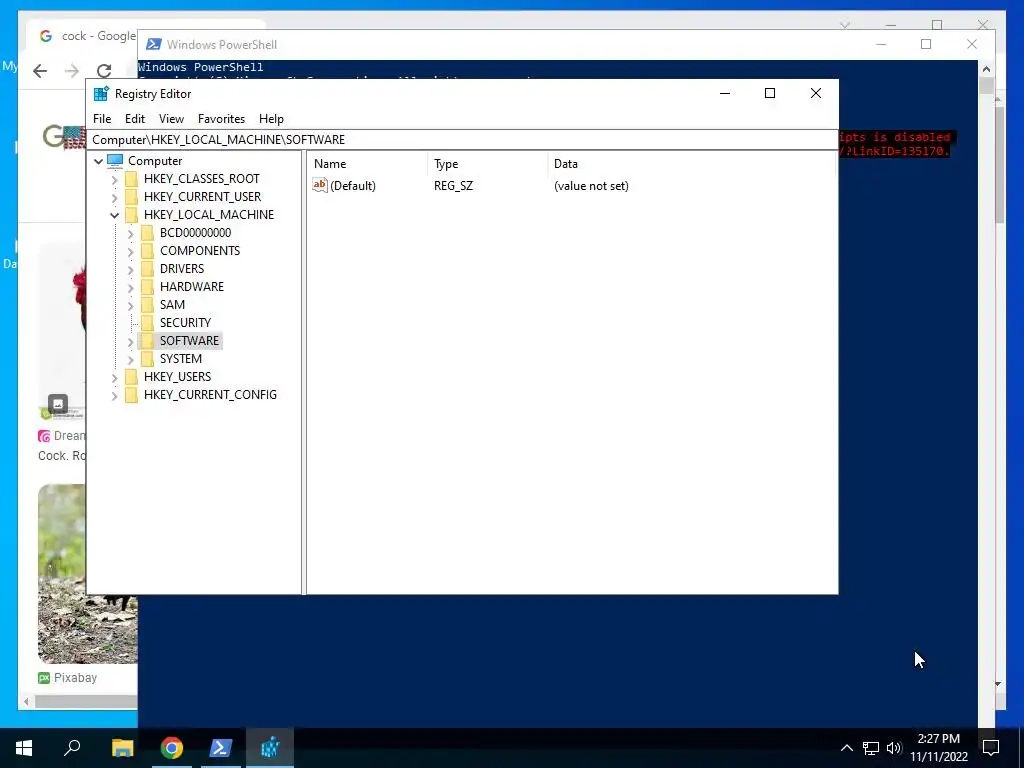Open the File menu in Registry Editor

click(102, 119)
